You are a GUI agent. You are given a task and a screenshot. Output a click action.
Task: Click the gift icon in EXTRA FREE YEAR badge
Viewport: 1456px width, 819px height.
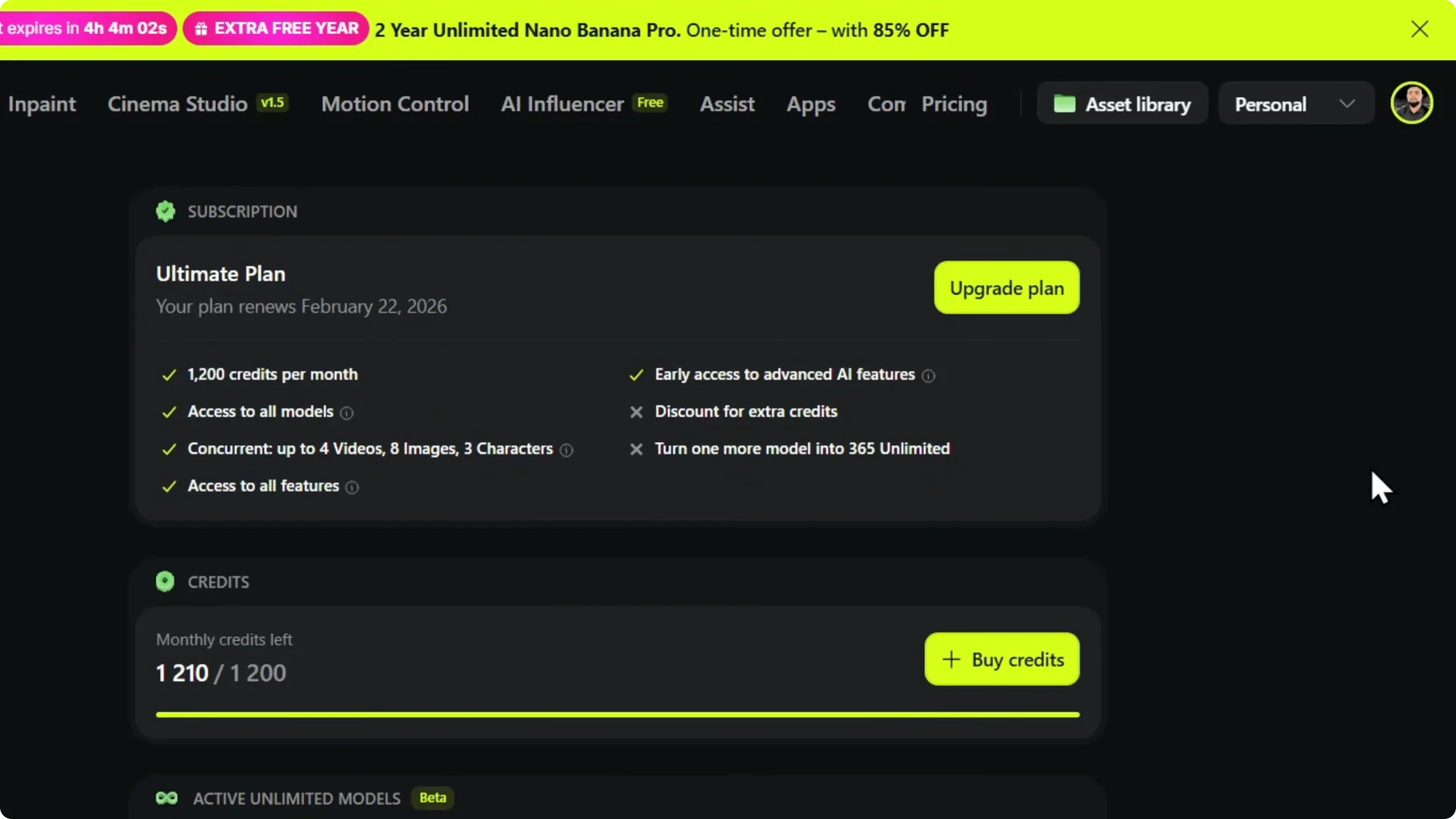point(202,28)
